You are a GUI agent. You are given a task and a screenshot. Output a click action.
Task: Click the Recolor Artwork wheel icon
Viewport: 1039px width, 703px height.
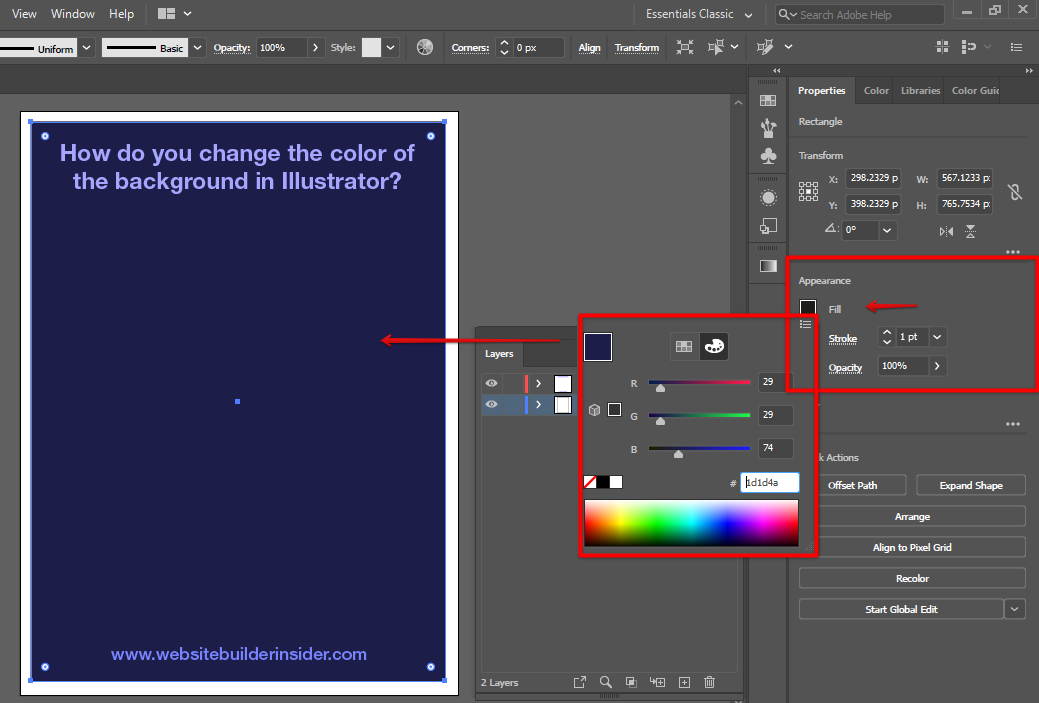425,48
